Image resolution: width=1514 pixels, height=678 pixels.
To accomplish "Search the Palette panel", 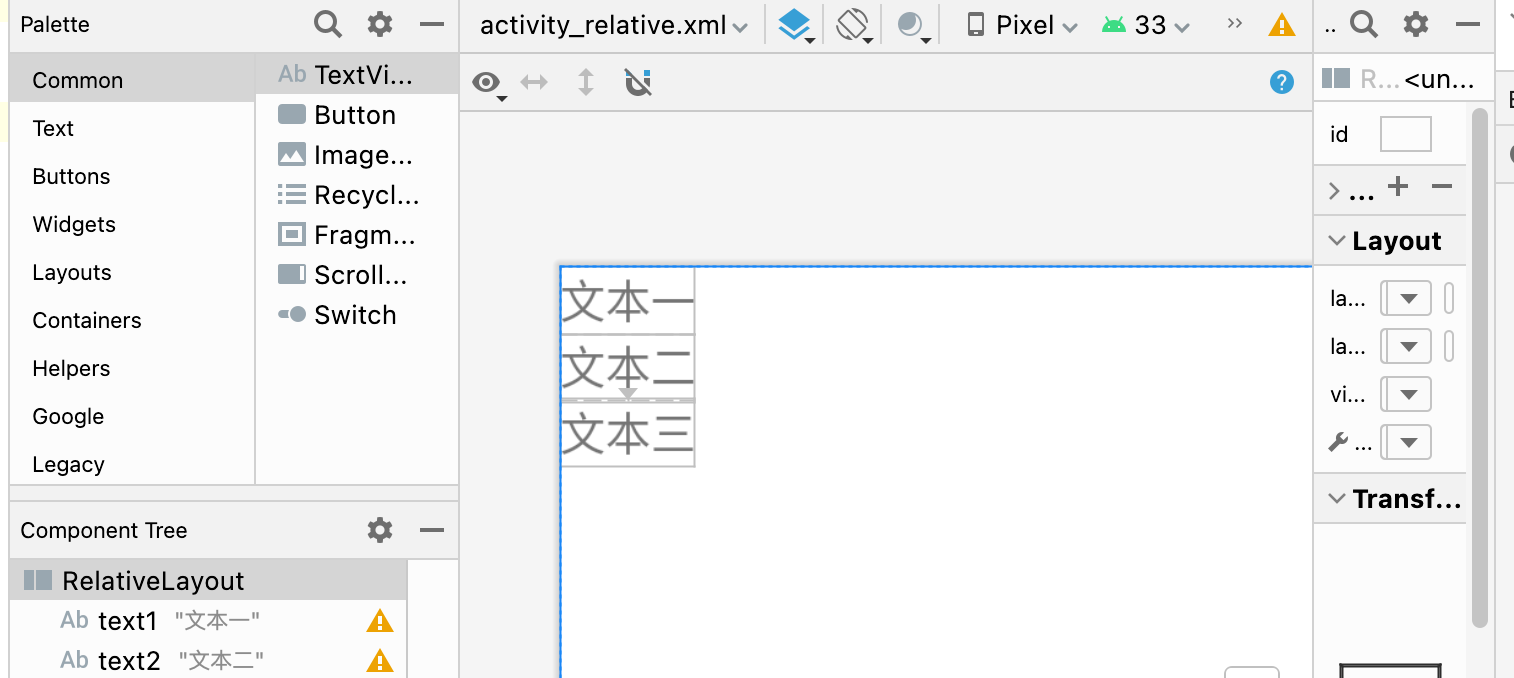I will coord(328,24).
